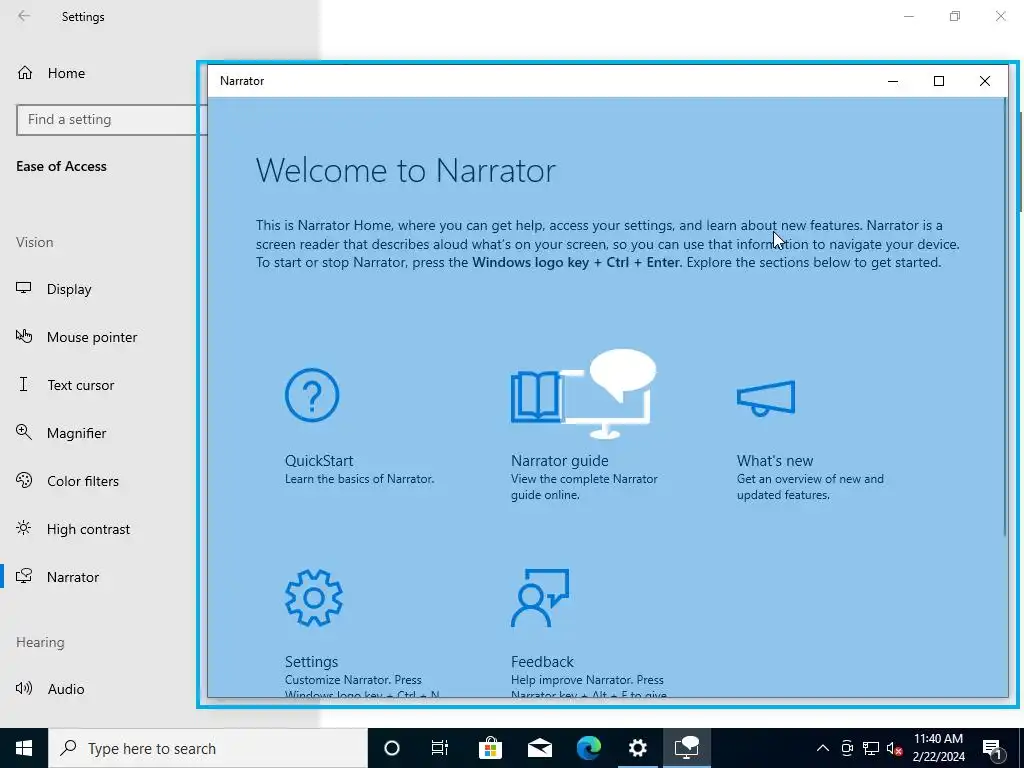The width and height of the screenshot is (1024, 768).
Task: Click the Display monitor icon in sidebar
Action: [24, 289]
